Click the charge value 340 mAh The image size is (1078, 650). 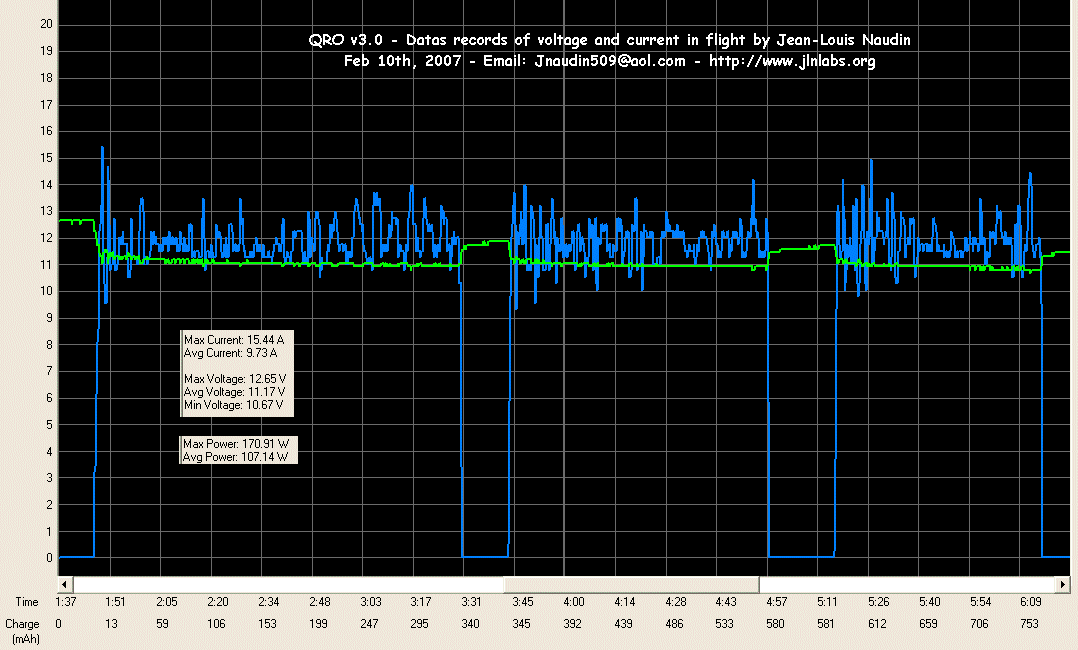pyautogui.click(x=470, y=624)
